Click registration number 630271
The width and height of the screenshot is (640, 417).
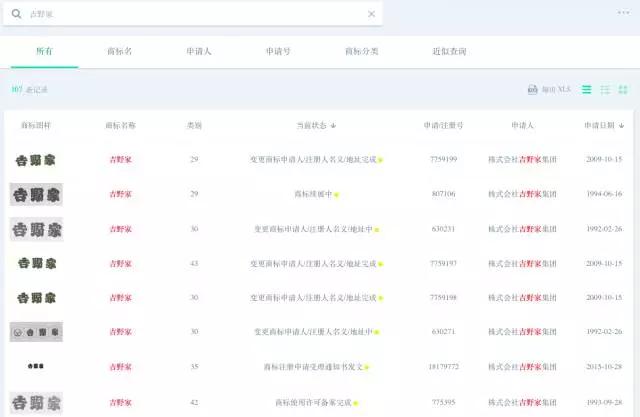click(443, 331)
